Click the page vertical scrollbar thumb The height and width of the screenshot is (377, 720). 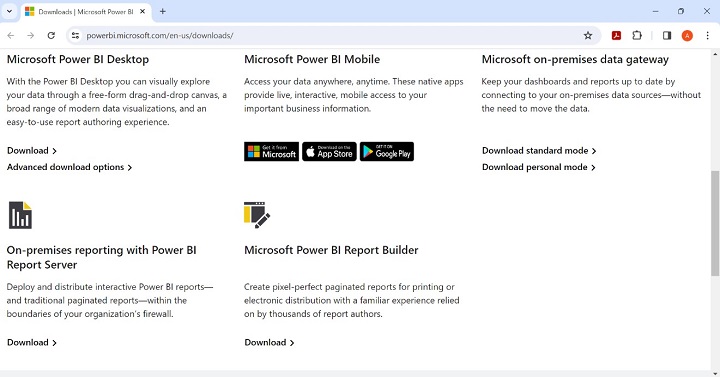(x=715, y=223)
